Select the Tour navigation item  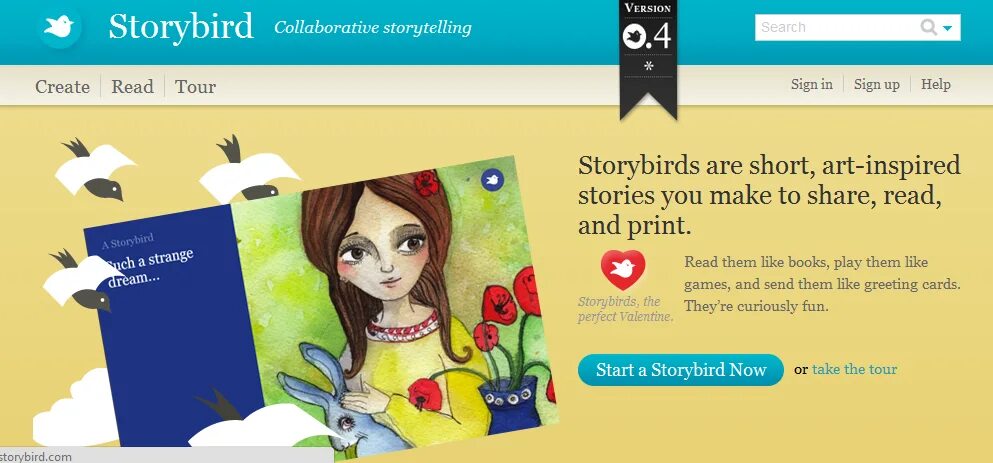(x=196, y=86)
